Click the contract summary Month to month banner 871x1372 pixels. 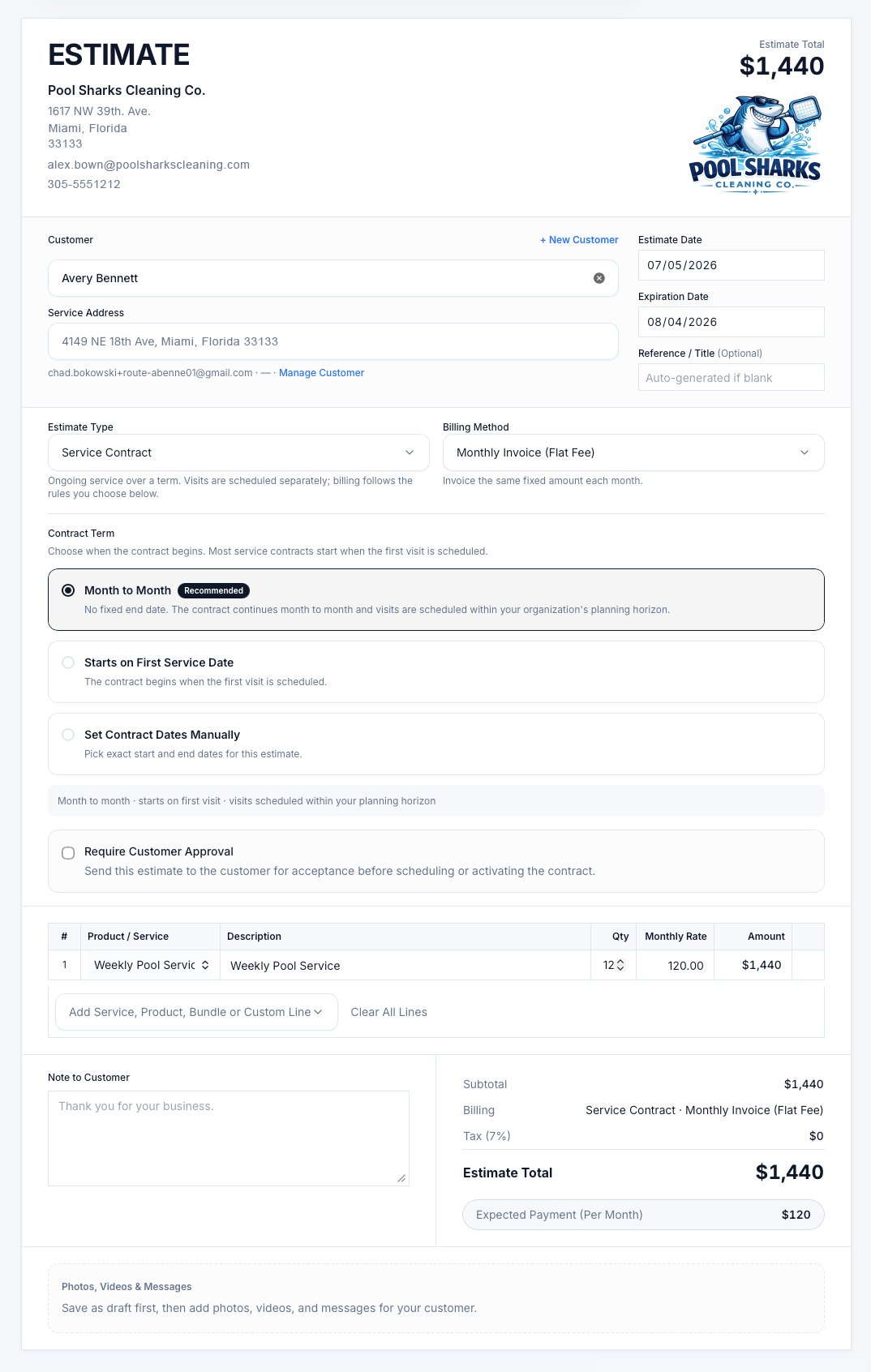(x=436, y=801)
